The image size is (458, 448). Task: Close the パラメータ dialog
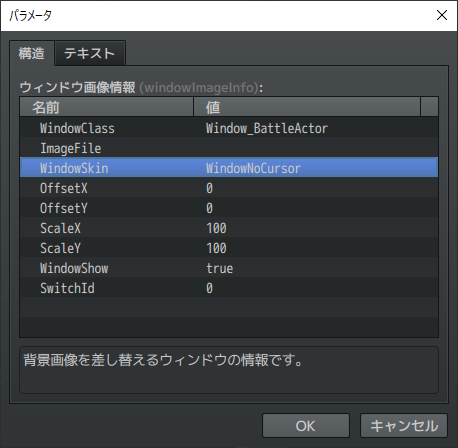click(x=442, y=15)
